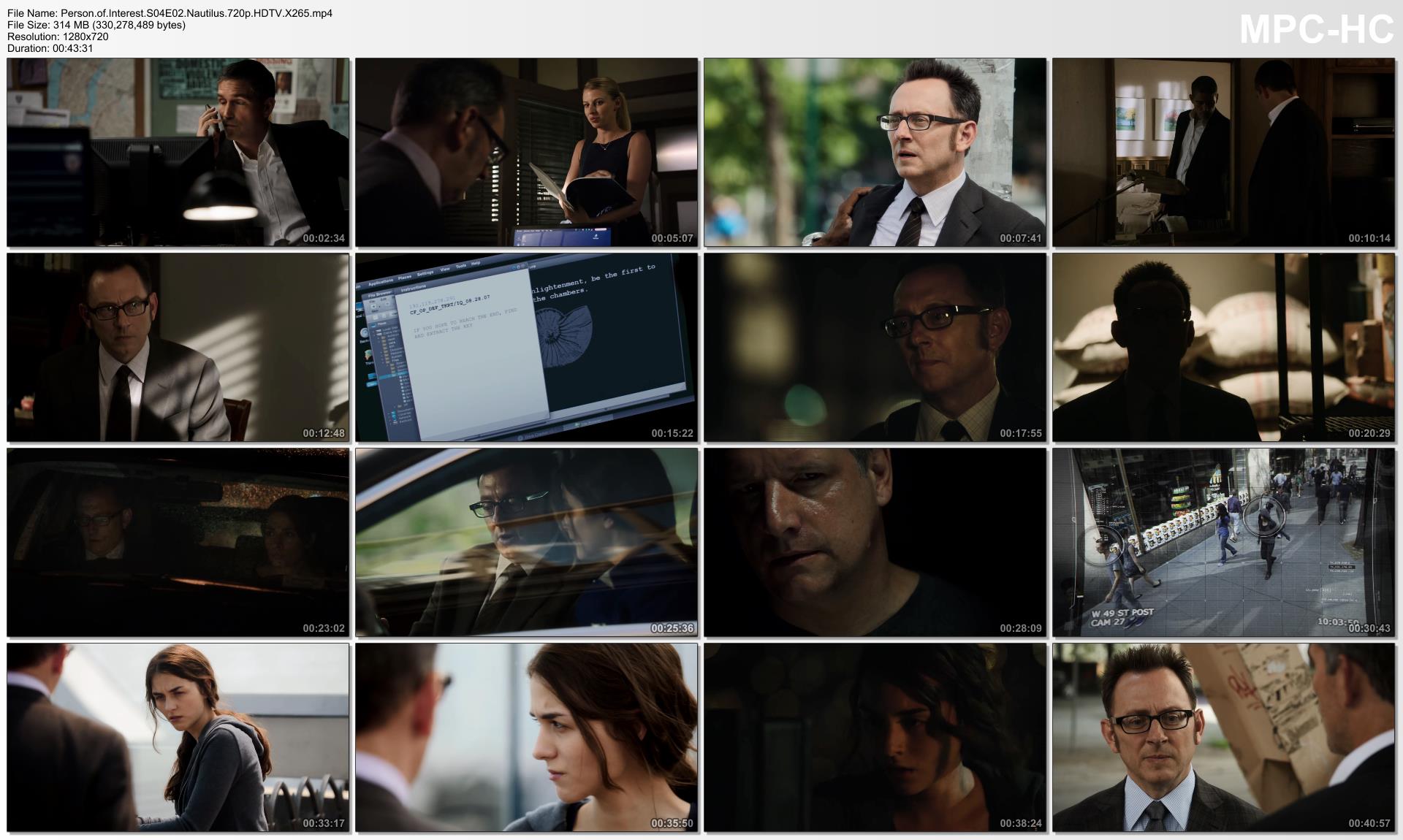Click the Resolution 1280x720 text
This screenshot has width=1403, height=840.
58,37
